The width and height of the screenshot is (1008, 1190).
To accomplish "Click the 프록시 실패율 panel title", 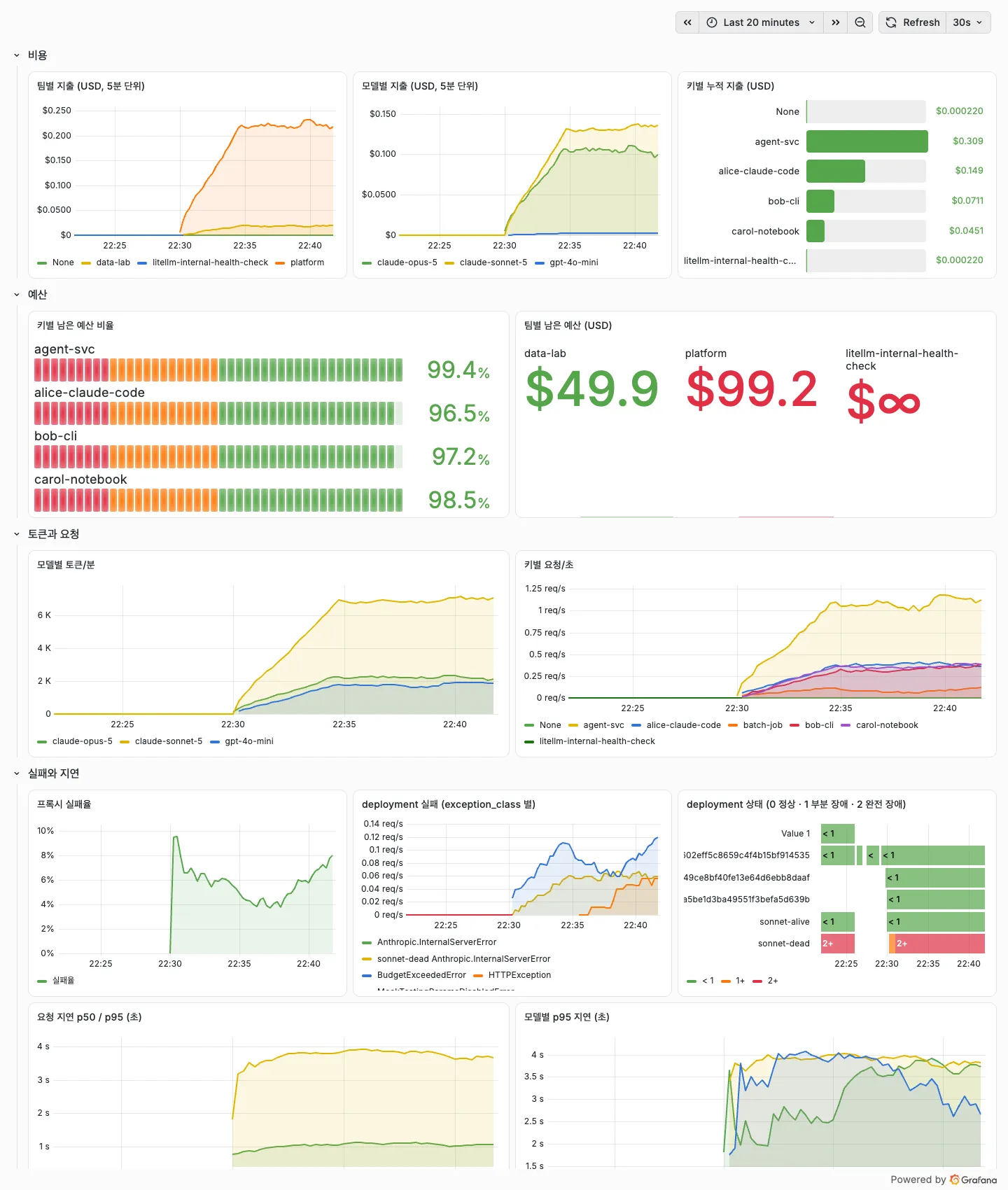I will click(64, 804).
